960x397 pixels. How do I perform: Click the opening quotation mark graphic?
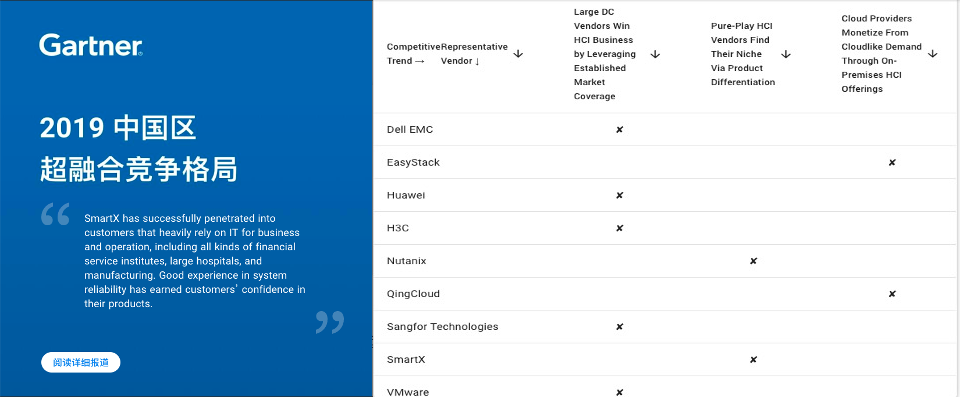coord(55,214)
